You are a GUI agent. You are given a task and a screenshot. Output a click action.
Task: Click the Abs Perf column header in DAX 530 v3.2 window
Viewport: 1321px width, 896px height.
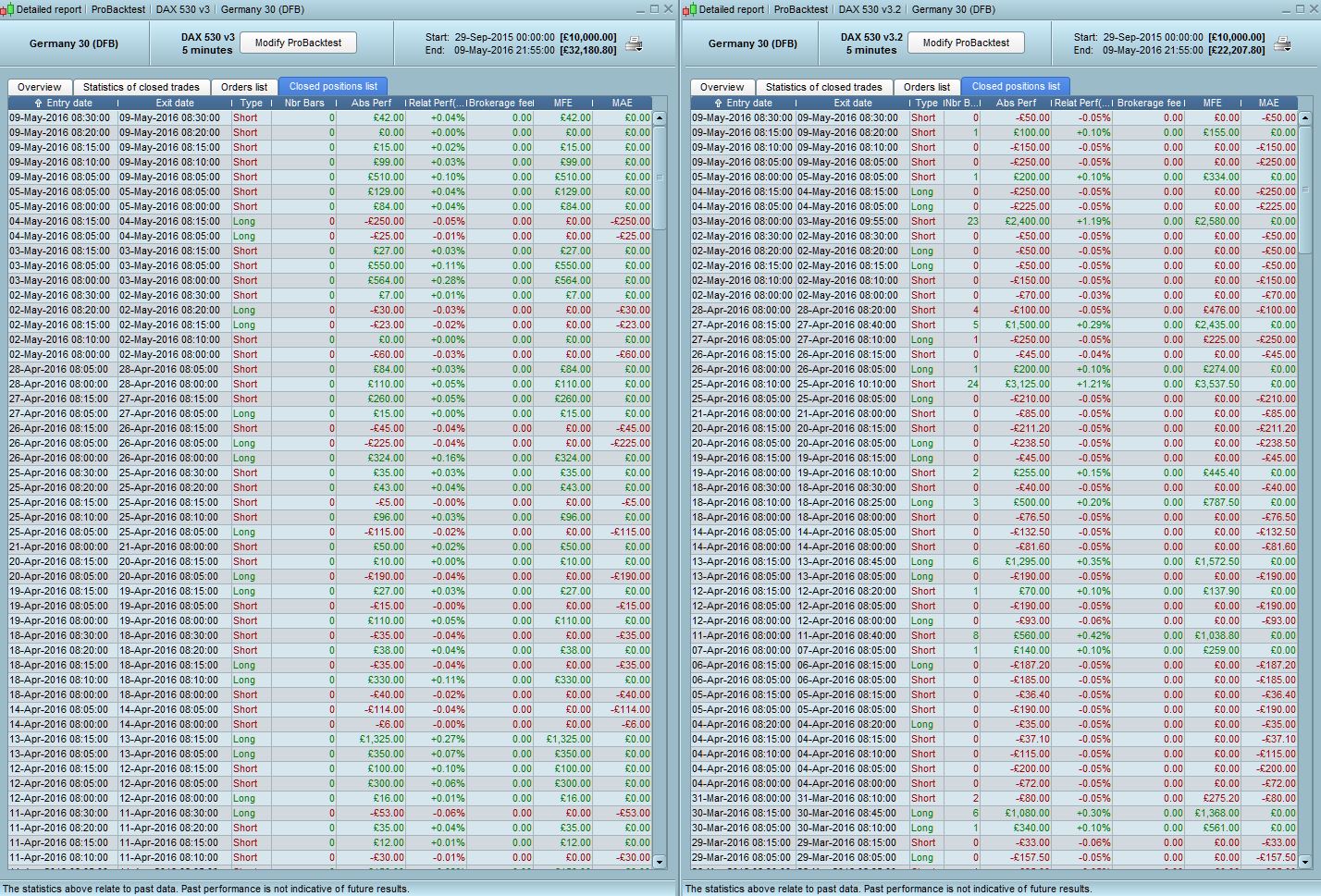point(1017,103)
